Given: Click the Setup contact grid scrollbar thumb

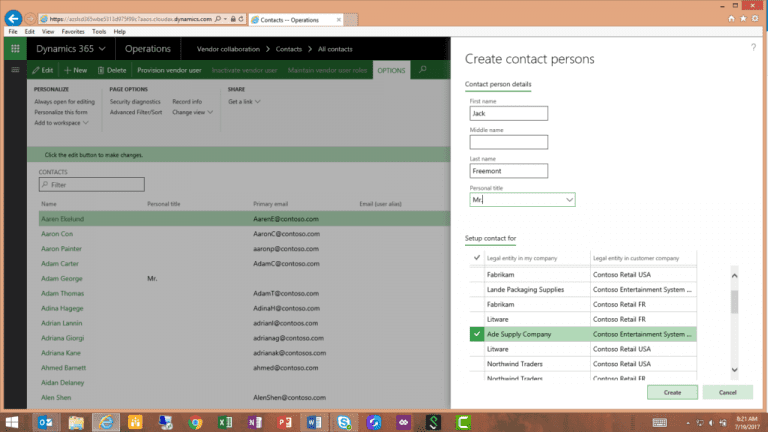Looking at the screenshot, I should (734, 302).
